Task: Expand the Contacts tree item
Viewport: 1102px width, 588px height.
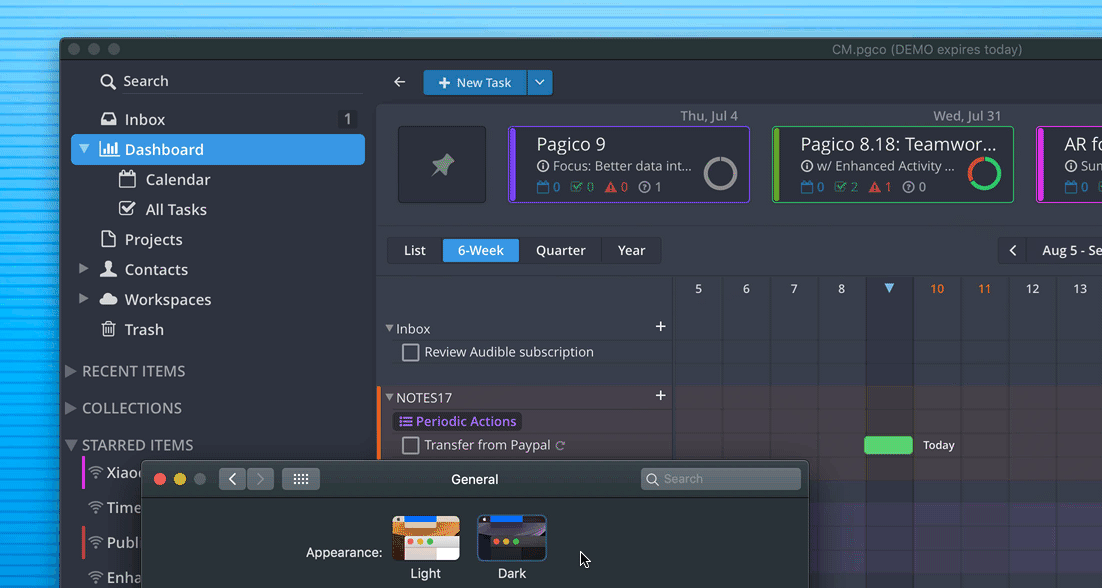Action: pos(84,268)
